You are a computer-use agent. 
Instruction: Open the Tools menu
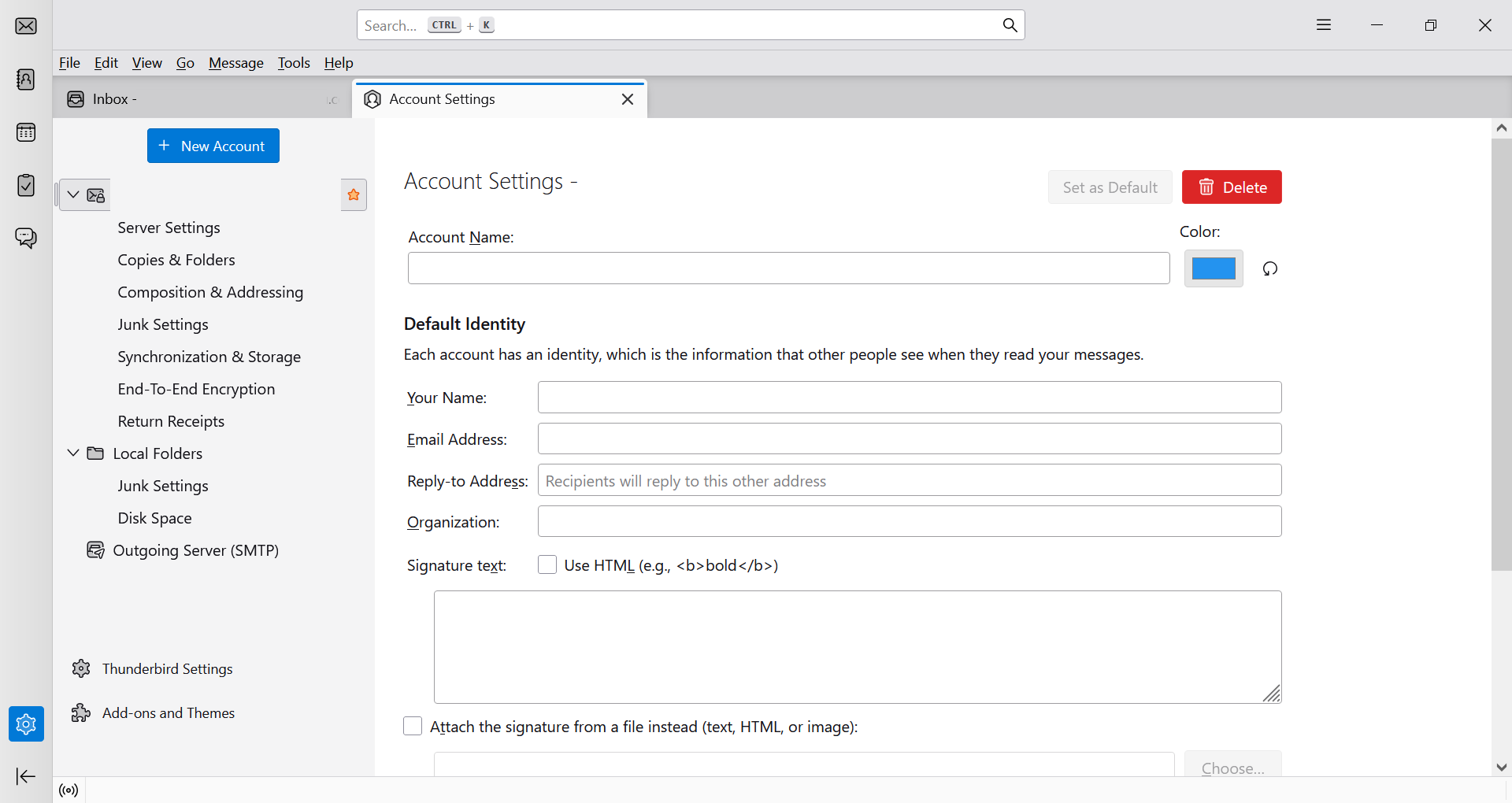294,63
